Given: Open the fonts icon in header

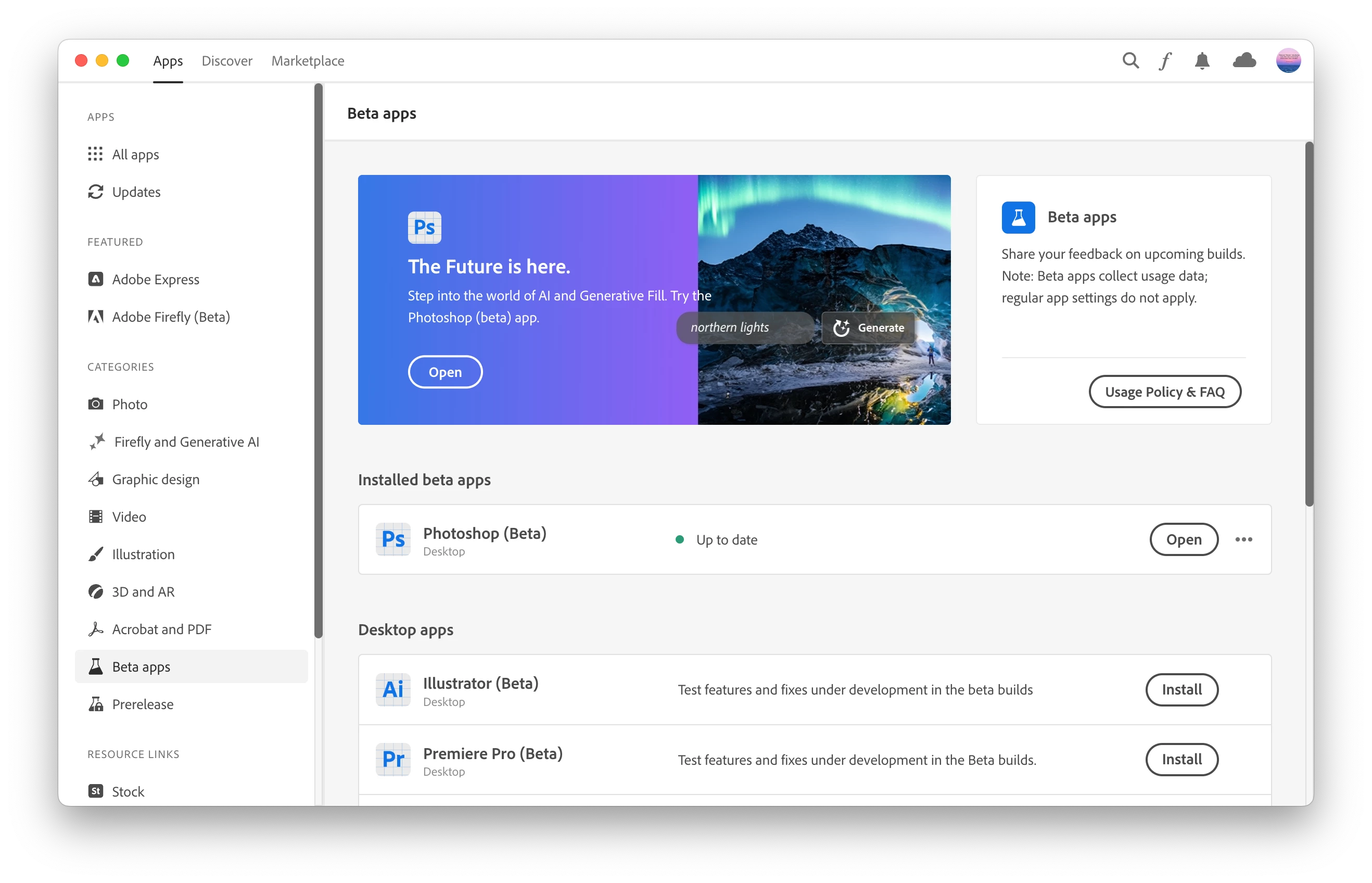Looking at the screenshot, I should [x=1165, y=61].
